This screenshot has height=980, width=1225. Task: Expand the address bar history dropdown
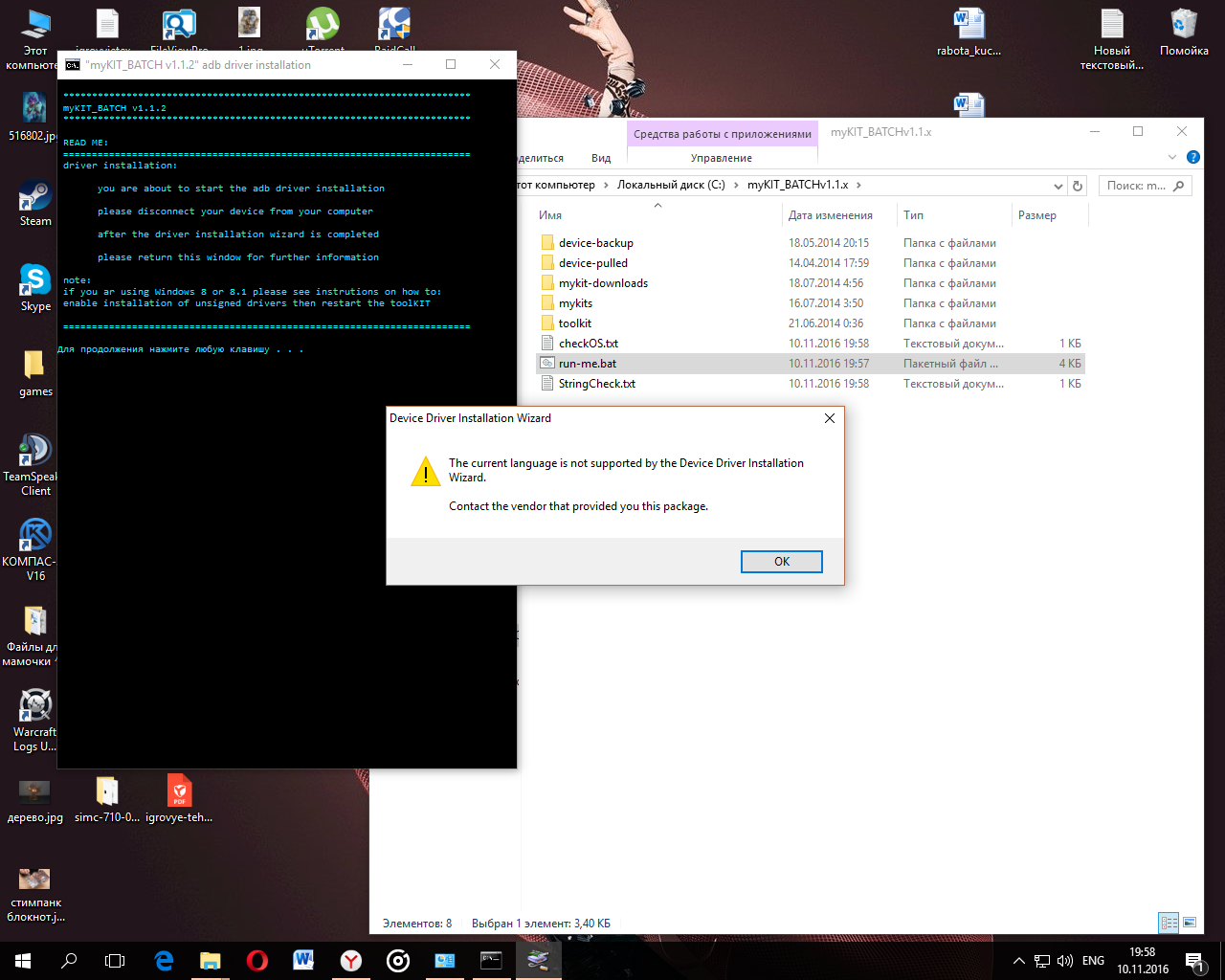tap(1058, 186)
